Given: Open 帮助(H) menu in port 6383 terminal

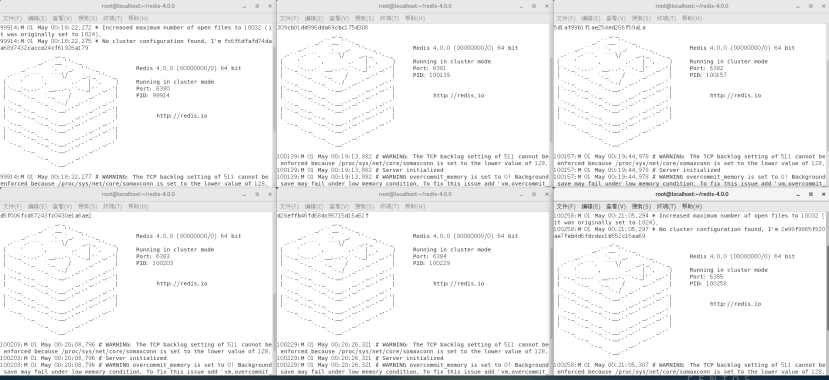Looking at the screenshot, I should click(x=138, y=206).
